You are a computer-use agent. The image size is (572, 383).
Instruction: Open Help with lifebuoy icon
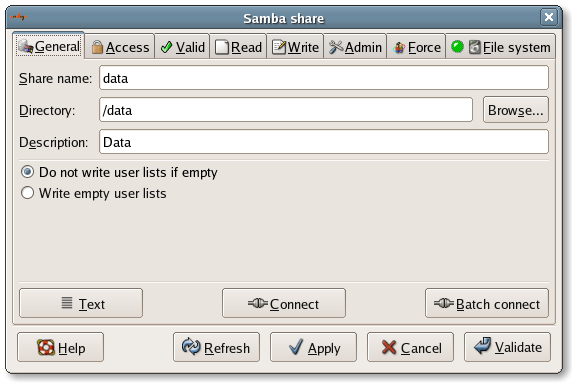coord(61,347)
